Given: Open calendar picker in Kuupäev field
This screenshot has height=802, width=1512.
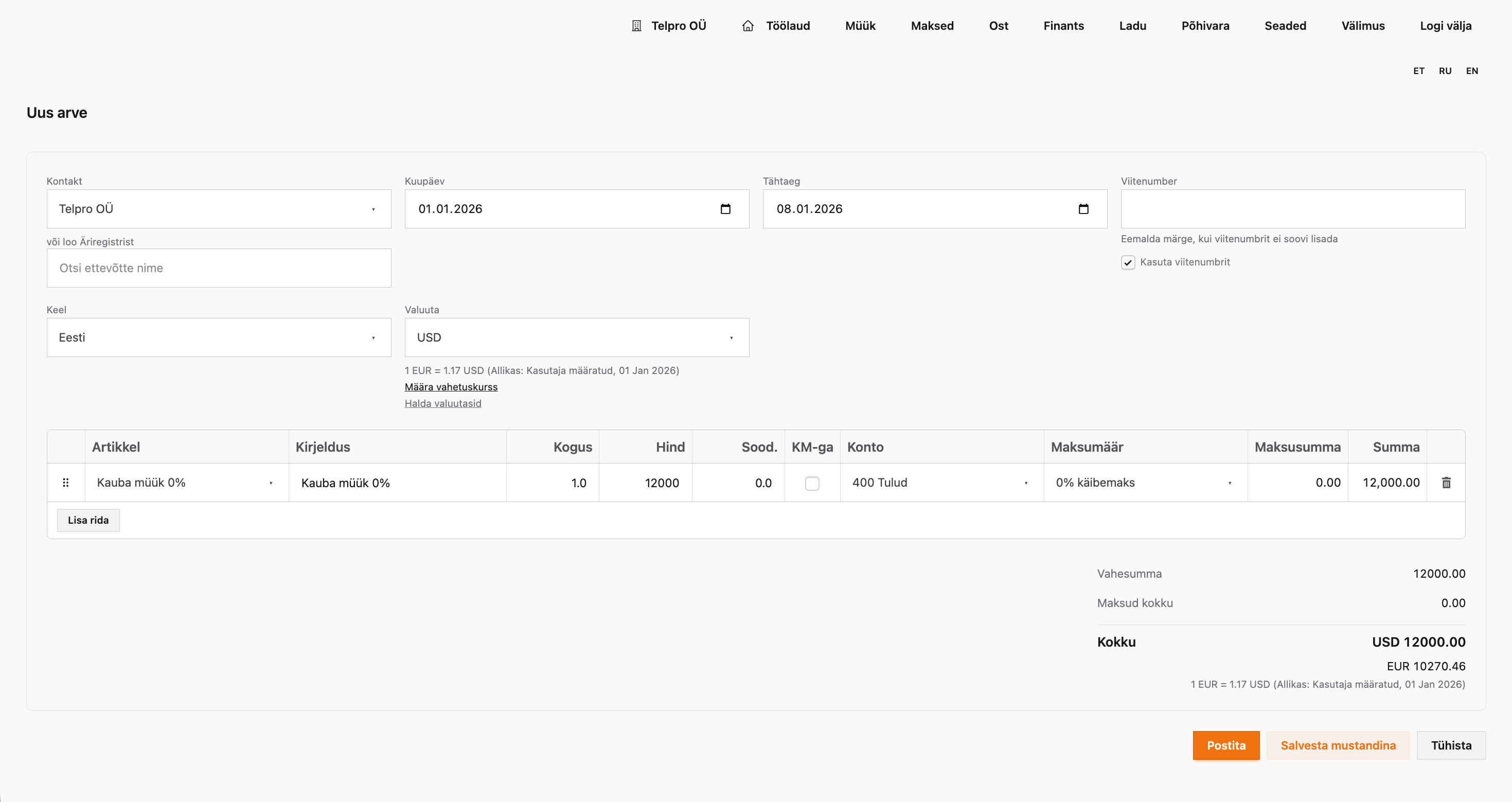Looking at the screenshot, I should coord(725,209).
